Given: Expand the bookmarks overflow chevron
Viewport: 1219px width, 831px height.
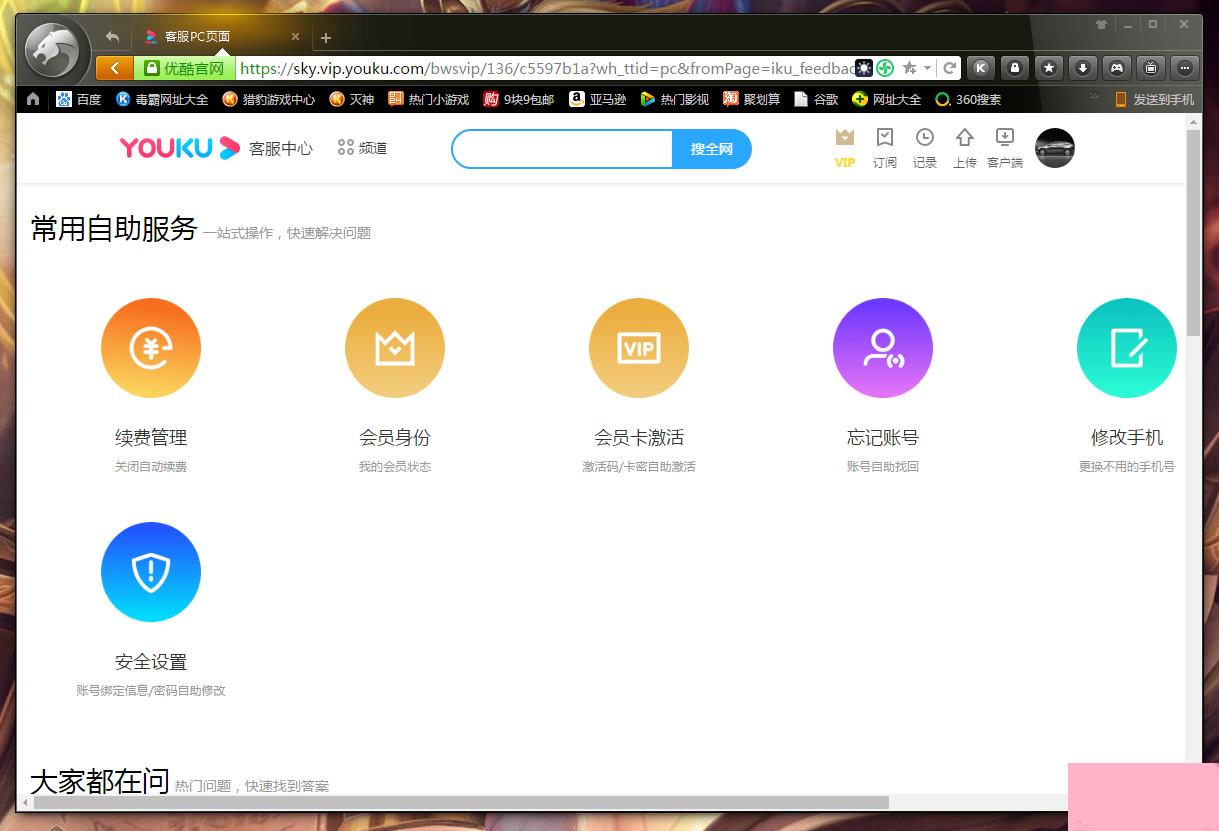Looking at the screenshot, I should [1094, 98].
